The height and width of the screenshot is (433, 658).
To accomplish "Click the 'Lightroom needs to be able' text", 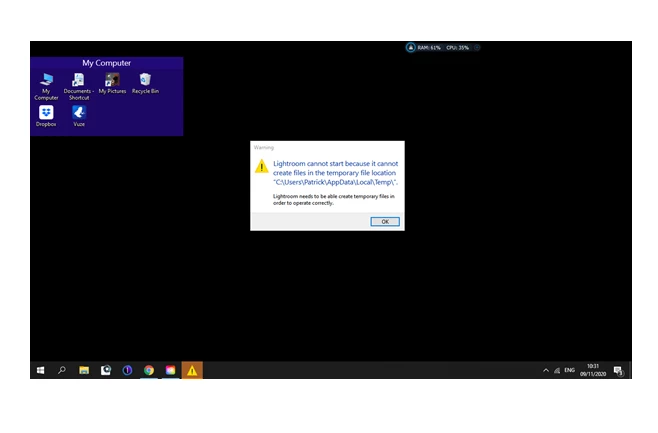I will 334,199.
